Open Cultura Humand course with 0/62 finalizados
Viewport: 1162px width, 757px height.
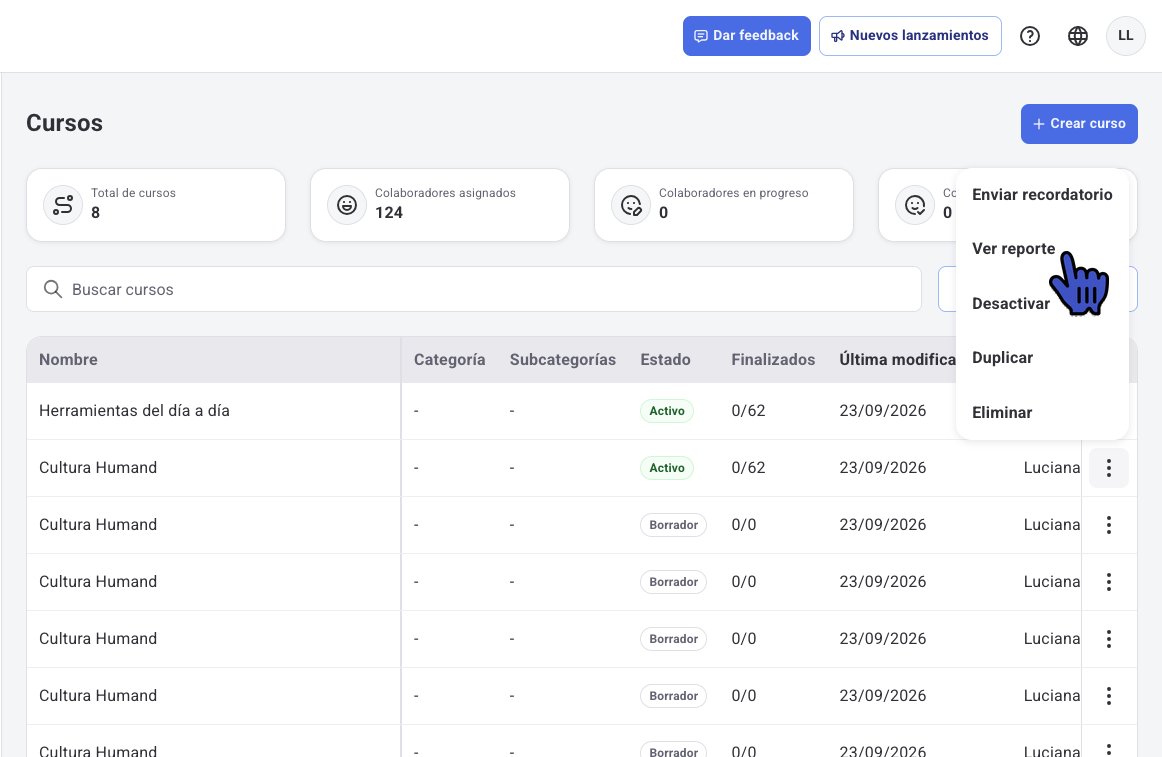98,468
